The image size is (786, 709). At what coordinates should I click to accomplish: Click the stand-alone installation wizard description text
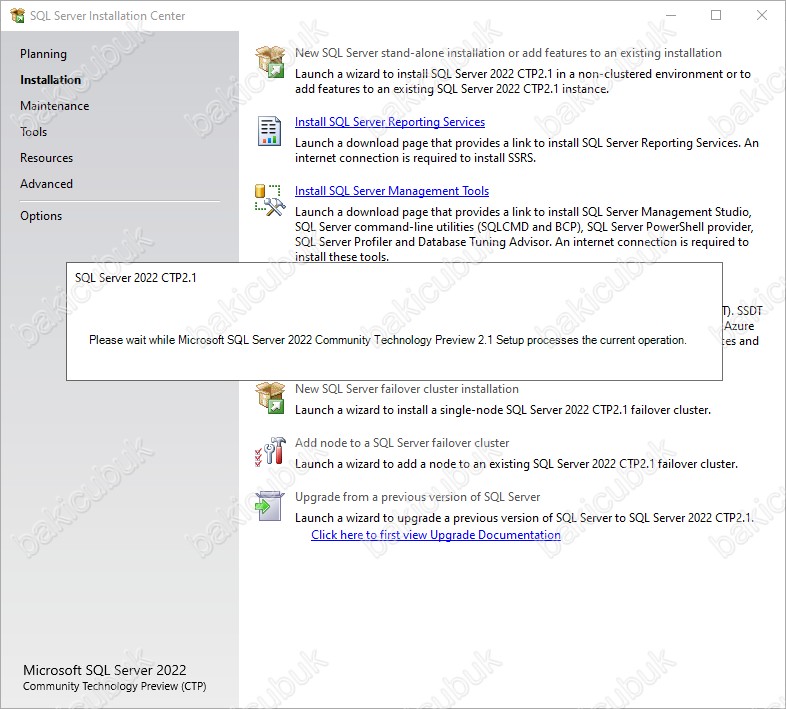(x=523, y=81)
